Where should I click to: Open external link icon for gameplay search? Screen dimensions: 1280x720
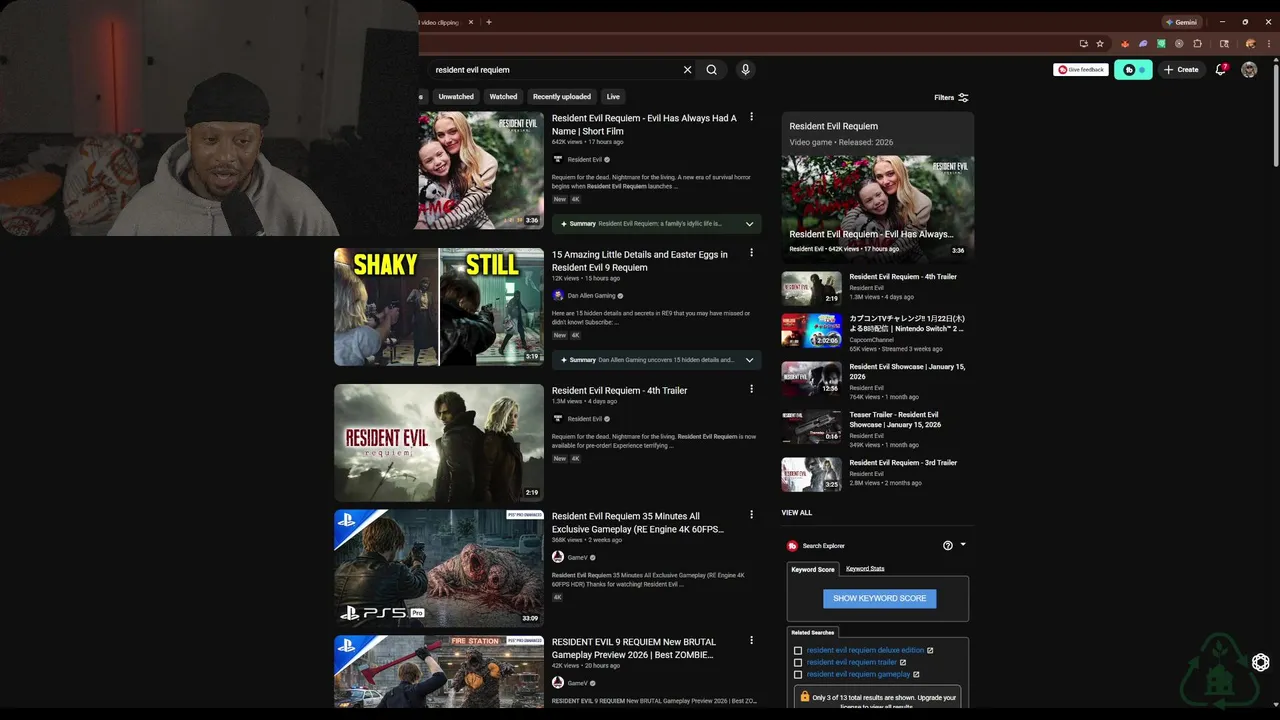[916, 674]
